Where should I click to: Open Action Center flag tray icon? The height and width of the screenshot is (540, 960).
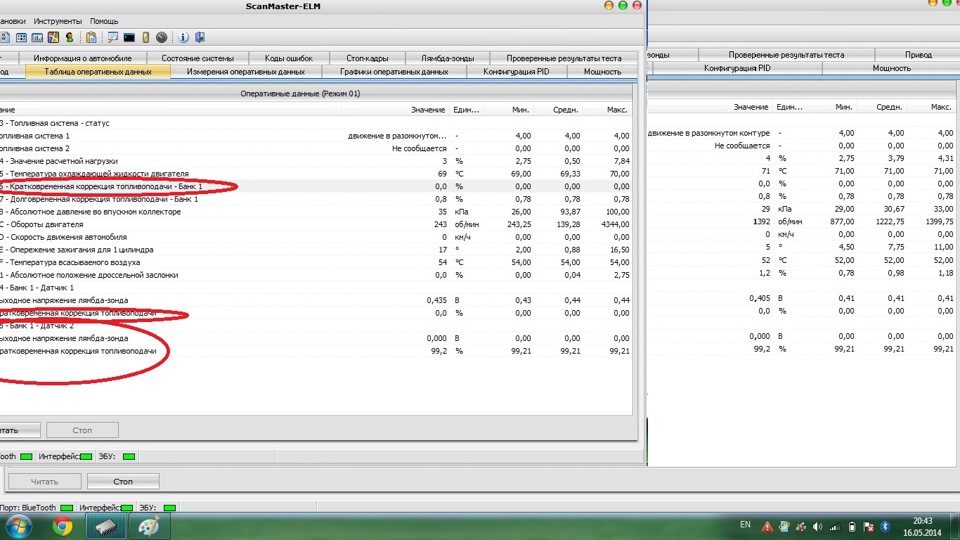(x=868, y=526)
